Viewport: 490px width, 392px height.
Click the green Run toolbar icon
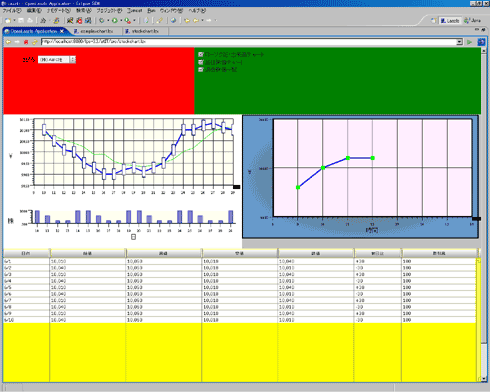pyautogui.click(x=115, y=21)
